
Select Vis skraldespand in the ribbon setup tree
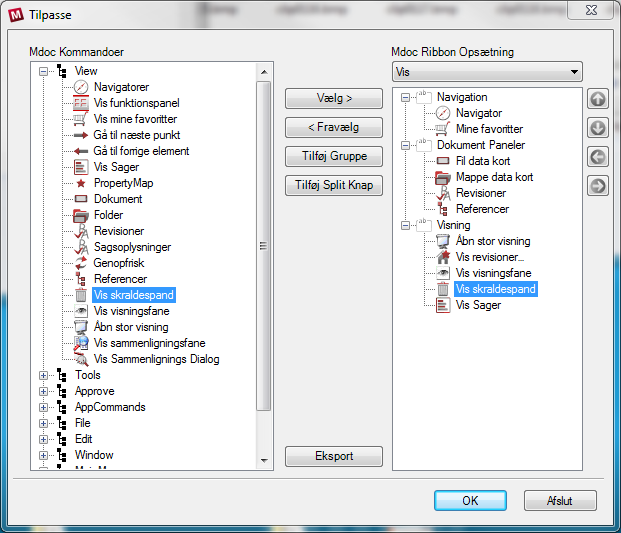point(495,289)
